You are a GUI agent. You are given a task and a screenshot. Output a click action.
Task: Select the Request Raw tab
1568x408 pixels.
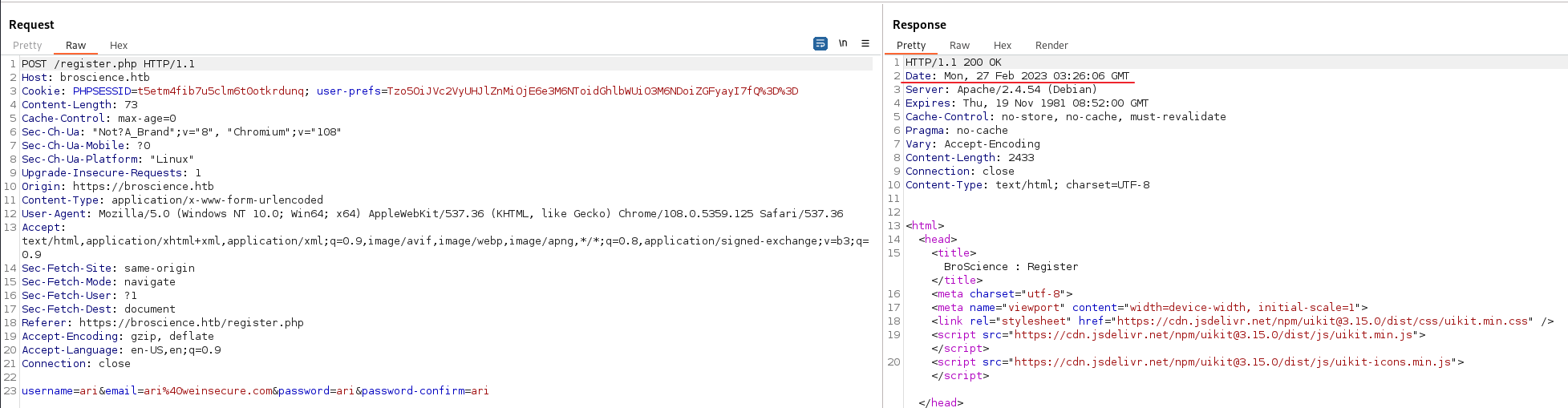(75, 46)
